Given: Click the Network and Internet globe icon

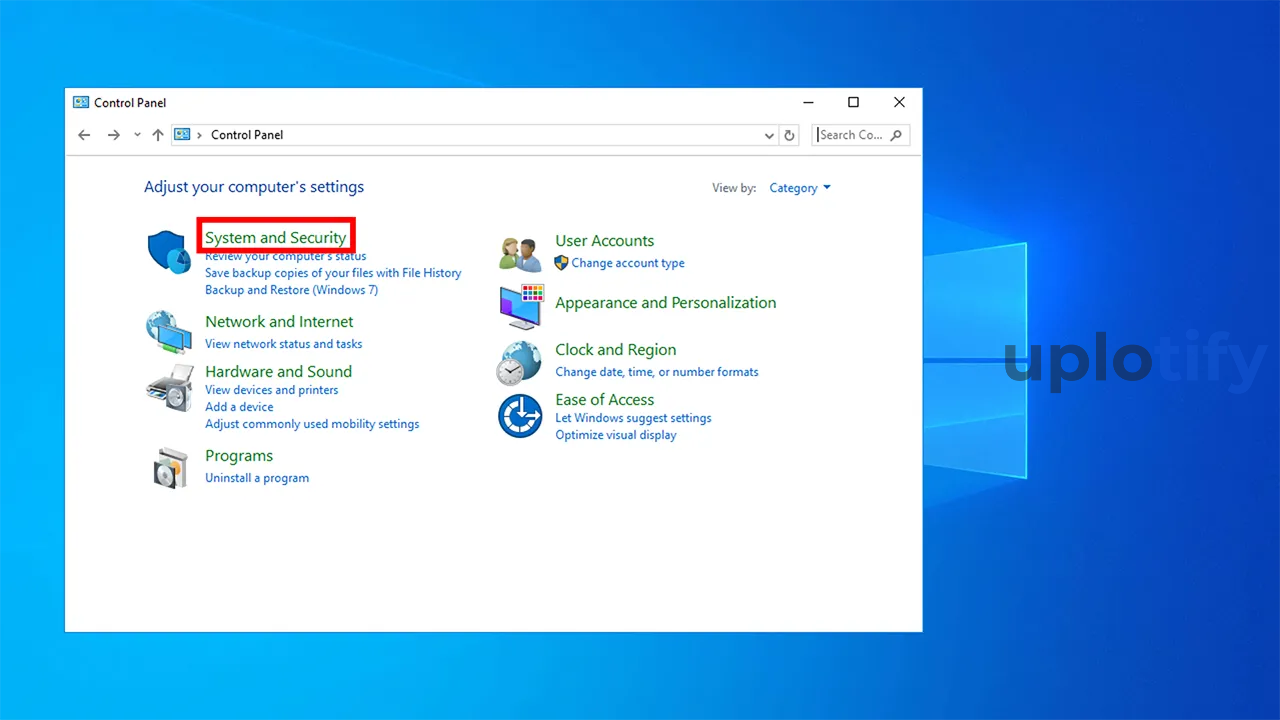Looking at the screenshot, I should point(169,332).
